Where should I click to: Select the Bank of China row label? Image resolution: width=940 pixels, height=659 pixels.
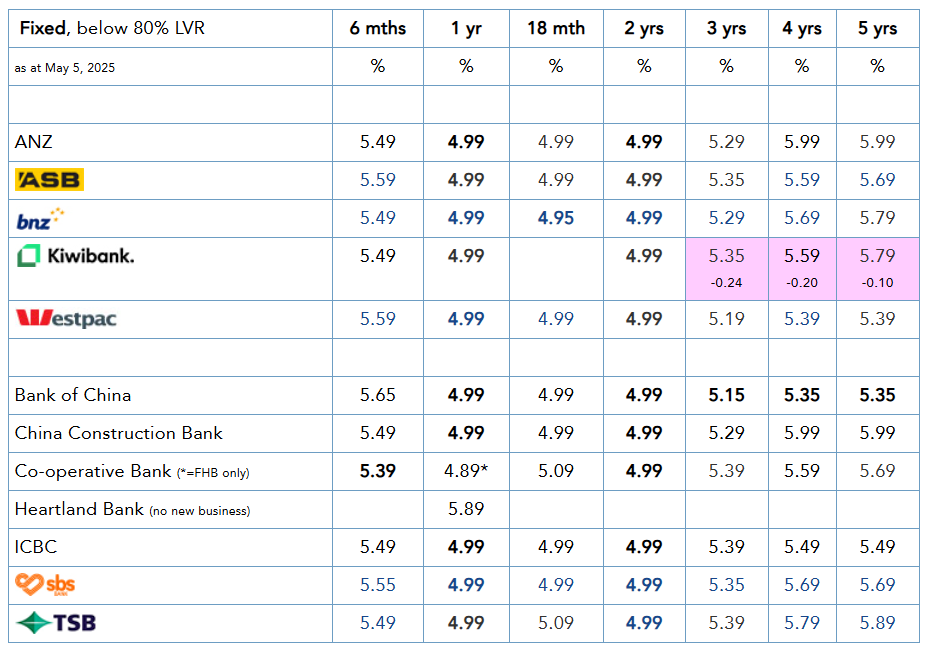[73, 395]
